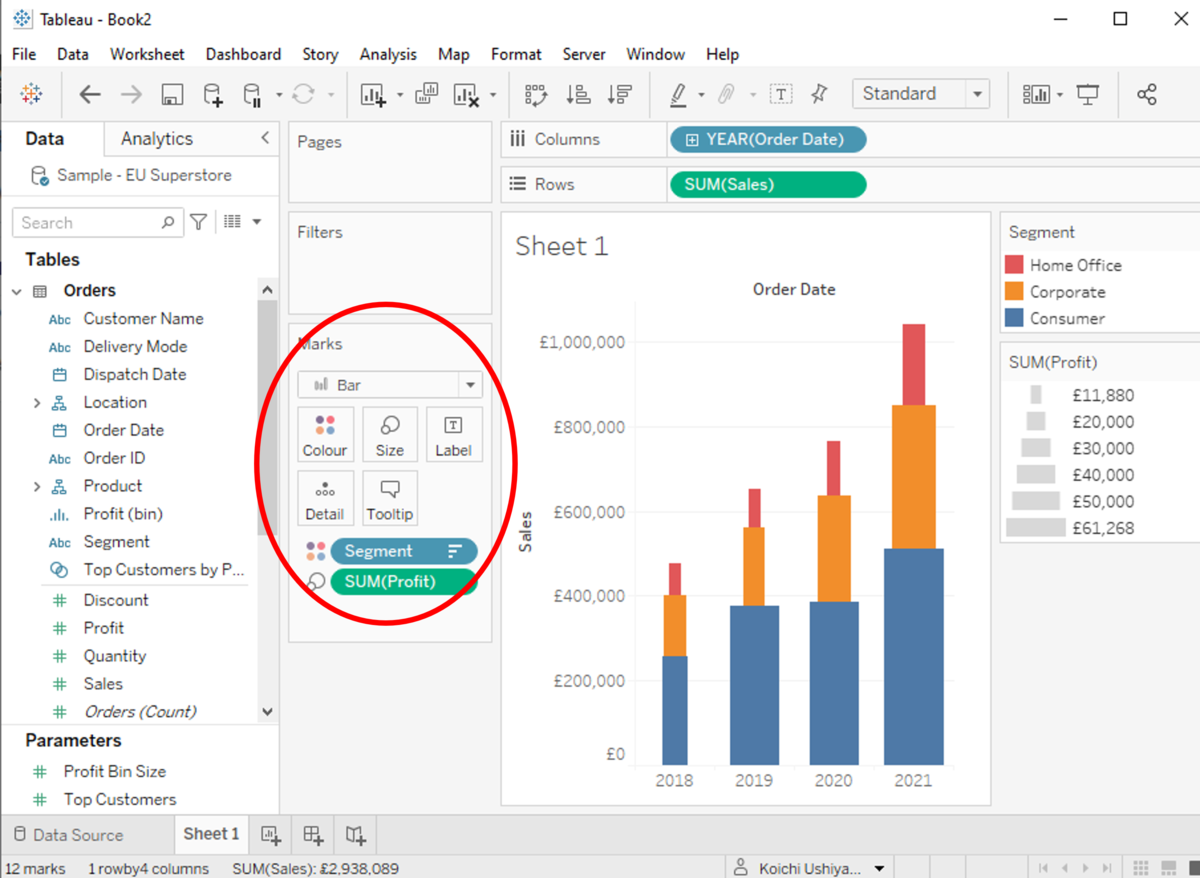The image size is (1200, 878).
Task: Open Show Me chart icon
Action: point(1036,95)
